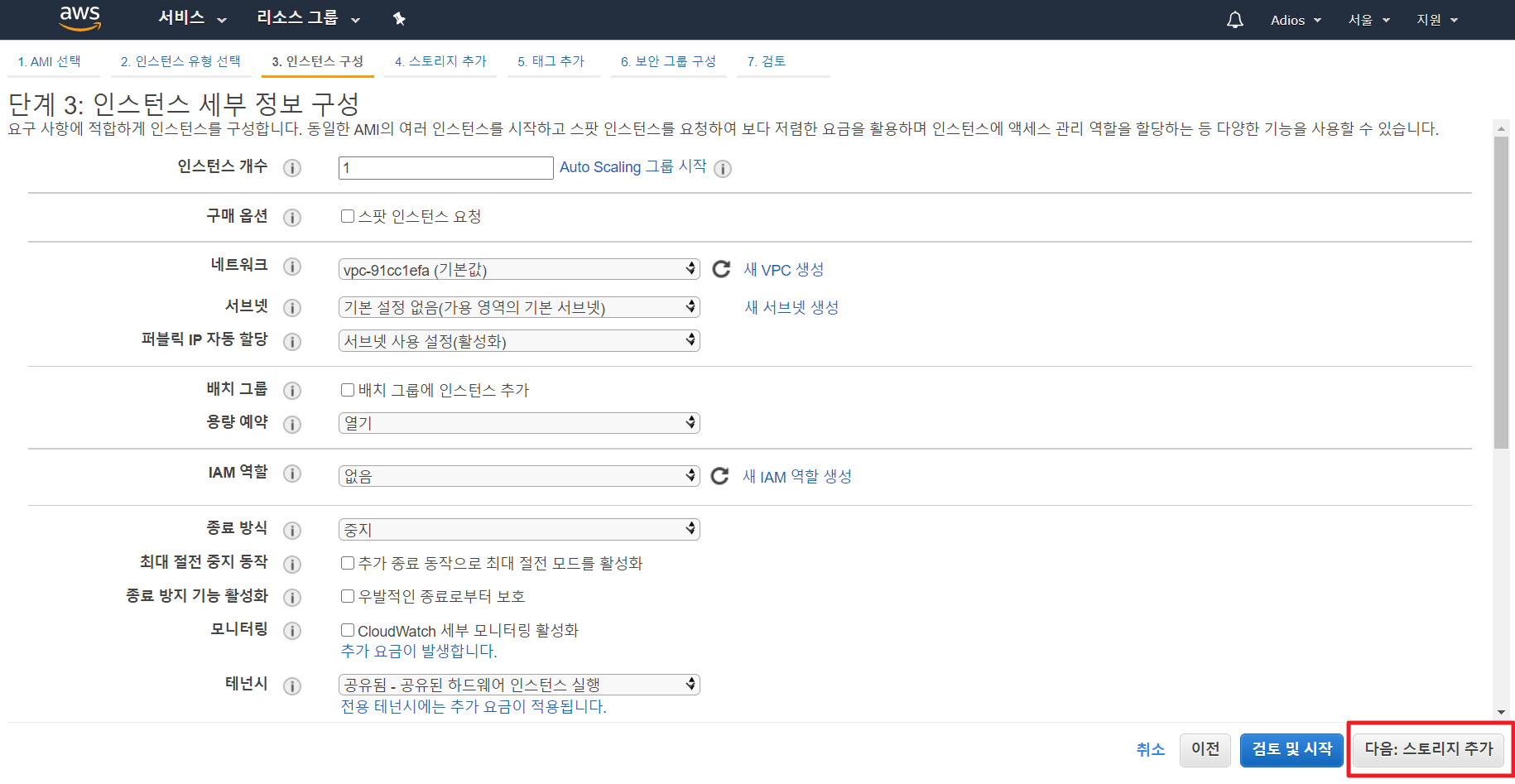Screen dimensions: 1515x784
Task: Open the IAM 역할 dropdown
Action: click(x=519, y=476)
